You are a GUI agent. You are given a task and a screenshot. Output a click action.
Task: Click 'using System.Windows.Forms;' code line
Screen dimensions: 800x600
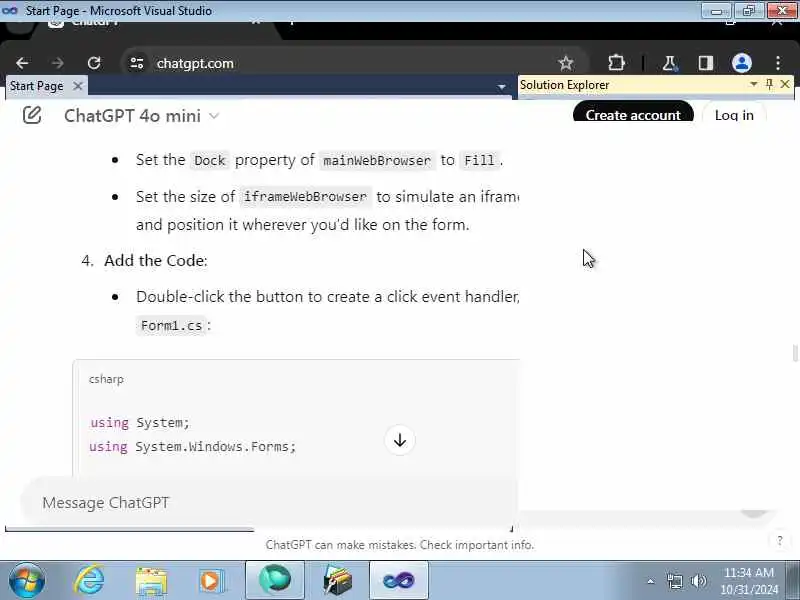(x=192, y=447)
